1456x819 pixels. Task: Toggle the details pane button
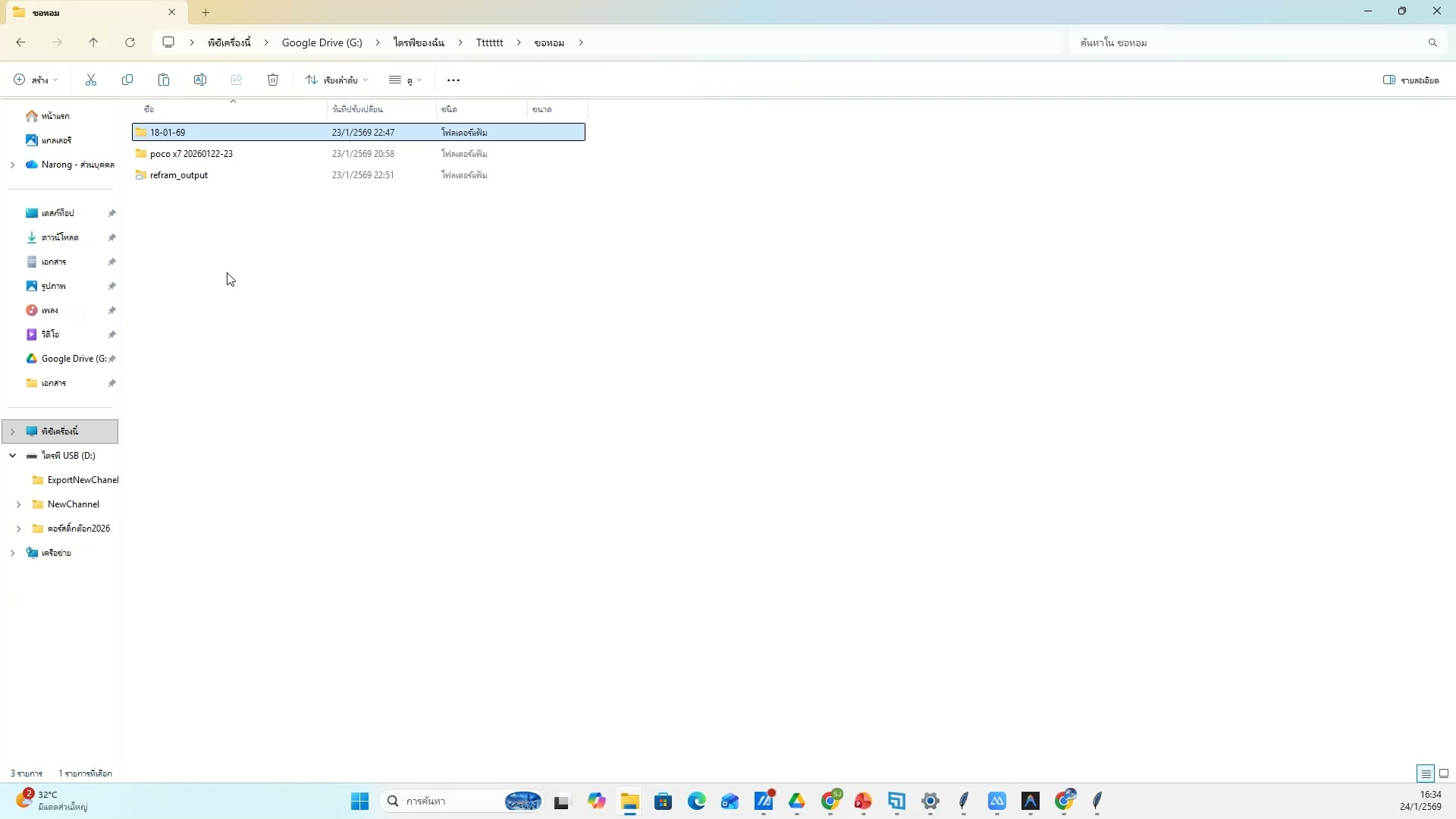pyautogui.click(x=1410, y=80)
